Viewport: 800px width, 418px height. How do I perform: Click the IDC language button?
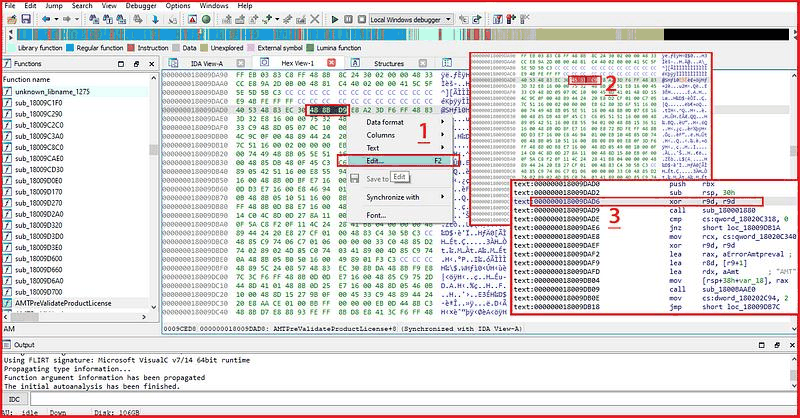pyautogui.click(x=15, y=399)
